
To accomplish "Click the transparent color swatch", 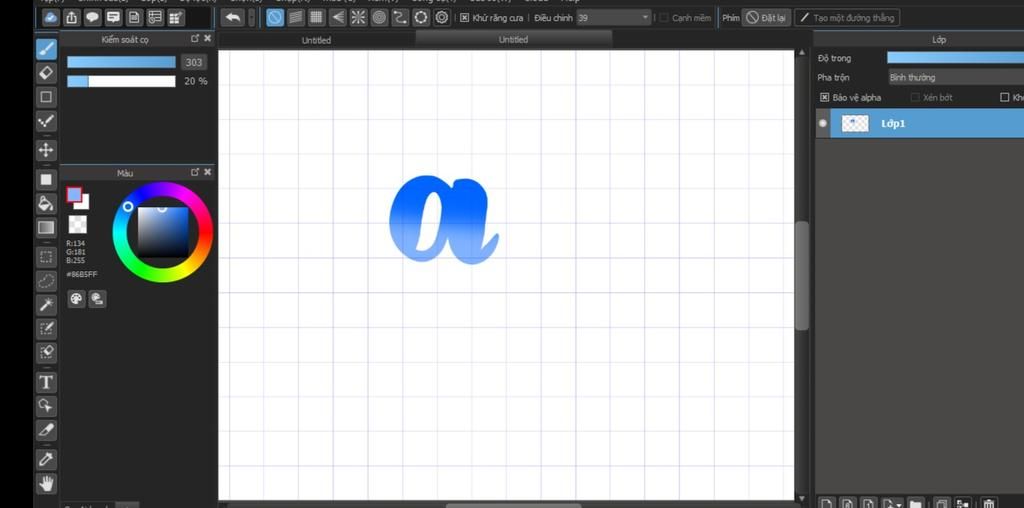I will 78,225.
